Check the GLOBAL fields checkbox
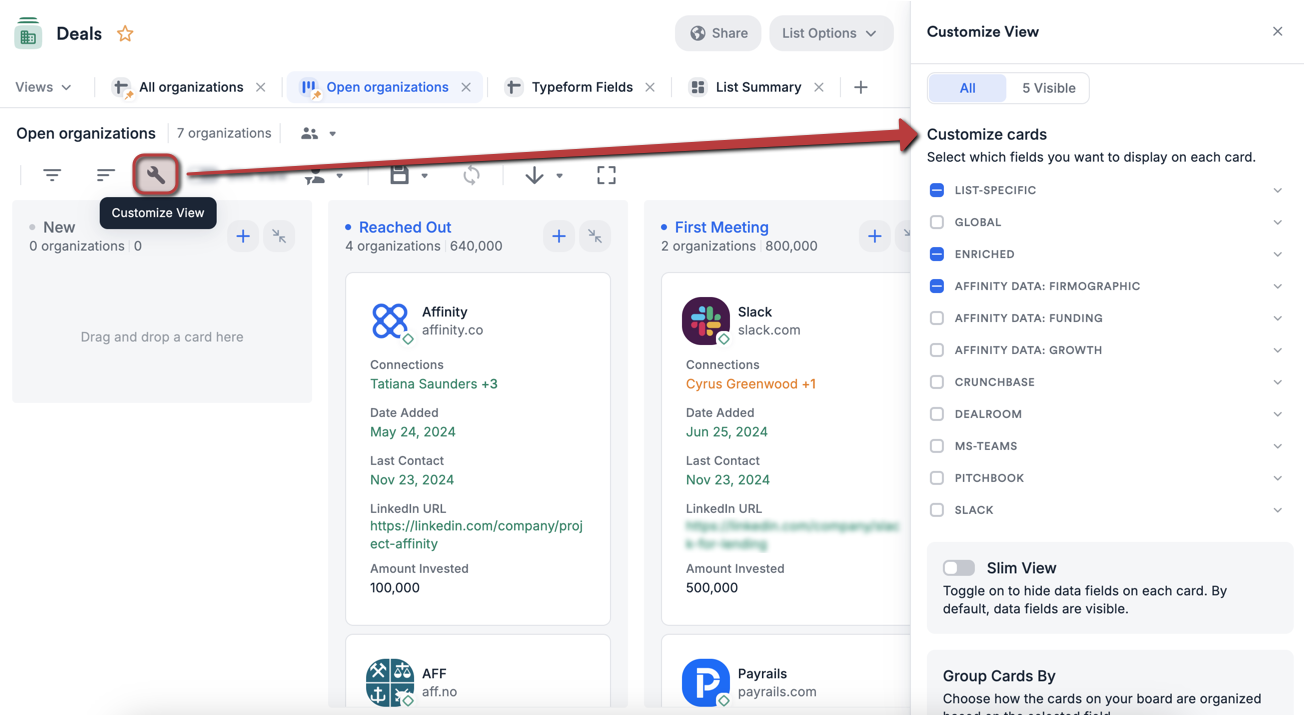 [x=936, y=222]
